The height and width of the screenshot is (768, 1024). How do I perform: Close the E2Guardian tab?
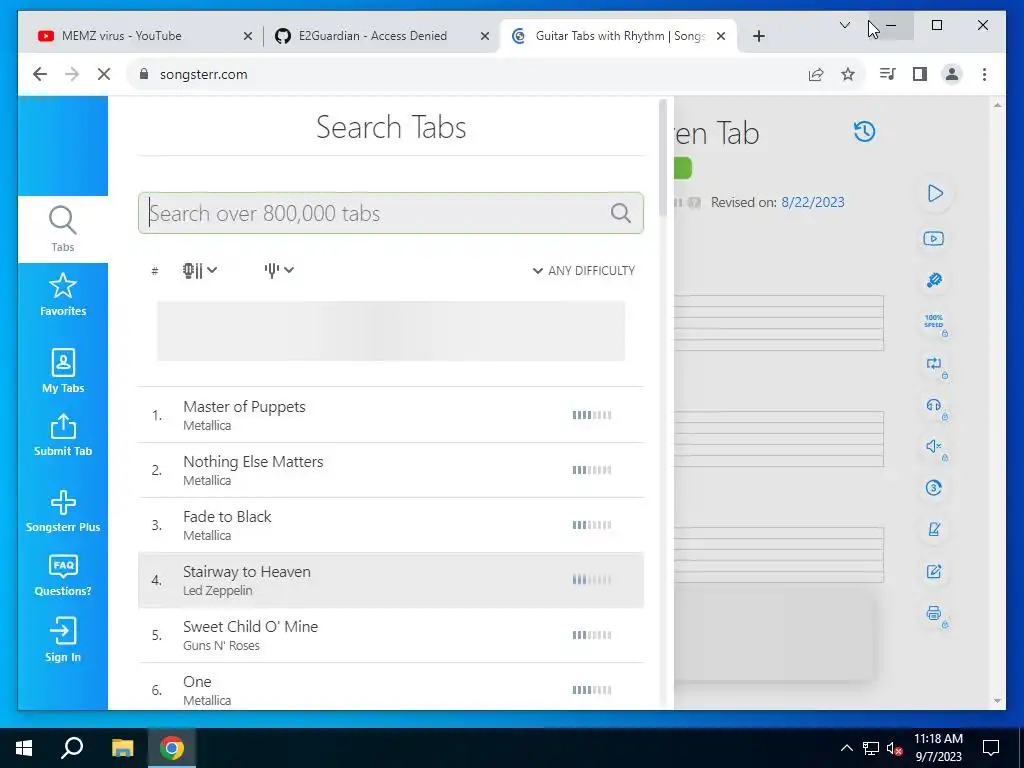[x=485, y=37]
